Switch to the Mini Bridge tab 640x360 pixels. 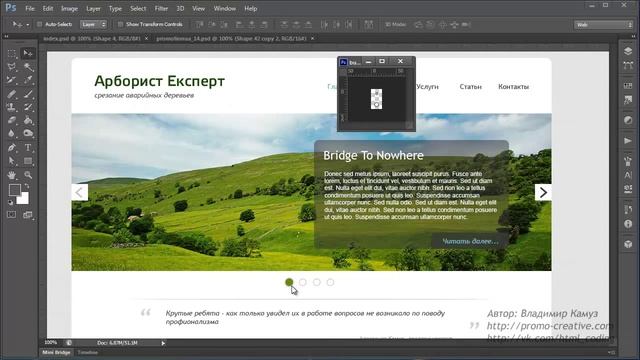[x=56, y=352]
